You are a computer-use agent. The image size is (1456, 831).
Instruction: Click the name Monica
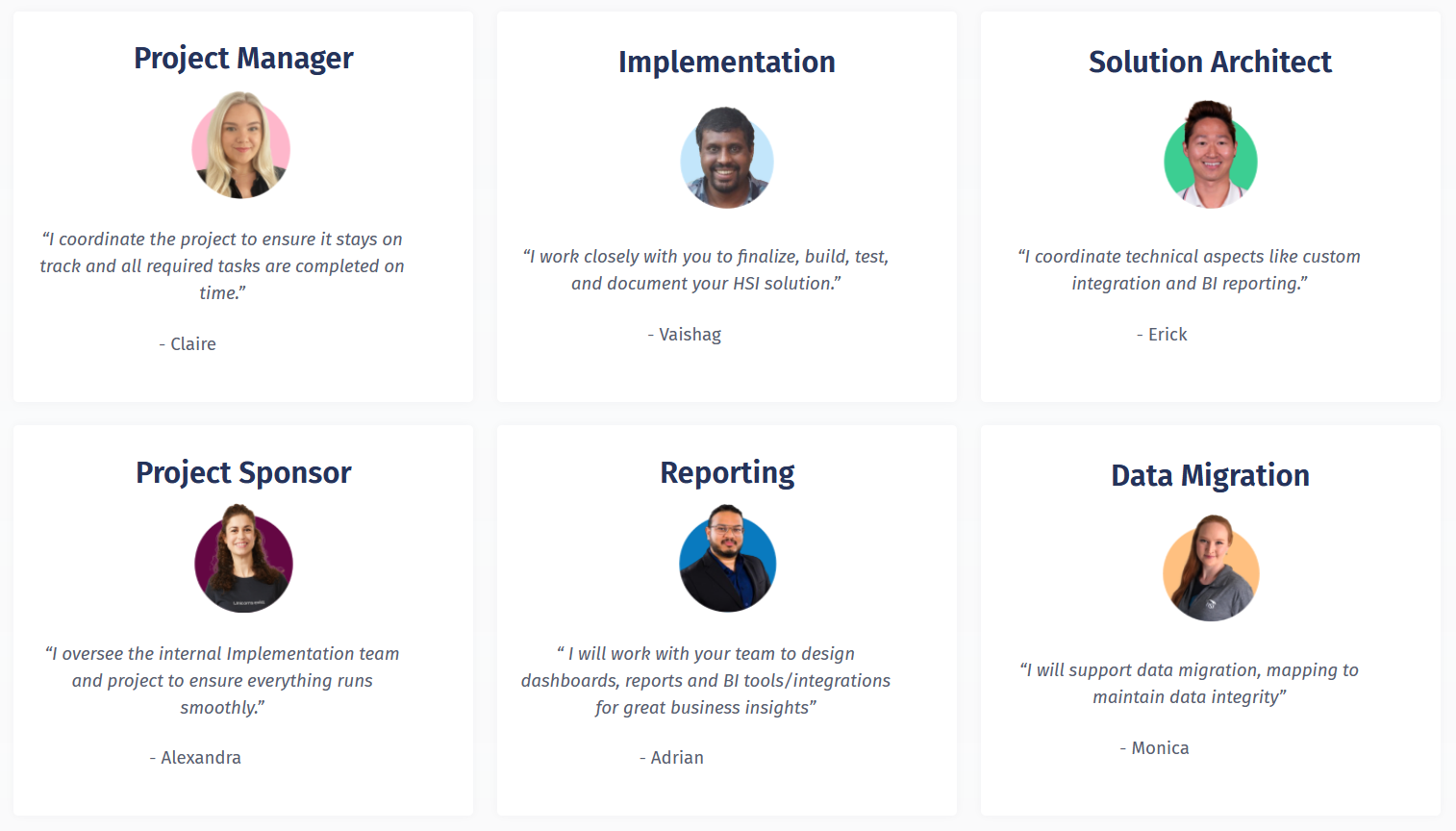pyautogui.click(x=1160, y=748)
